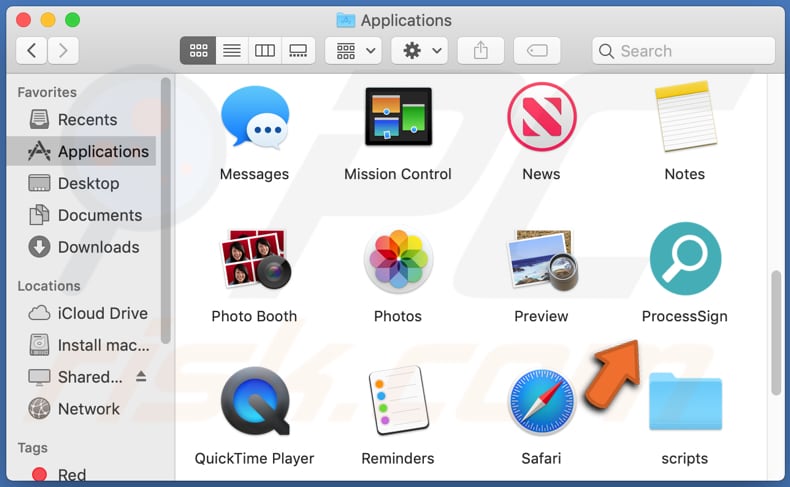Open the News app icon
Viewport: 790px width, 487px height.
click(x=542, y=117)
